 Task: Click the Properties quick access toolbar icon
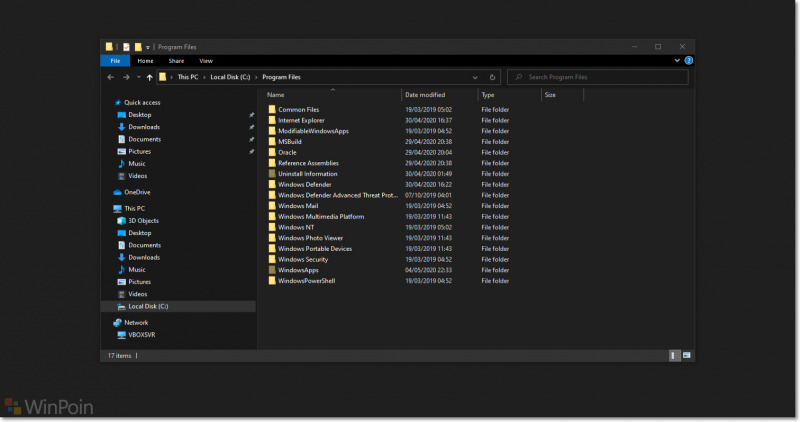(126, 47)
